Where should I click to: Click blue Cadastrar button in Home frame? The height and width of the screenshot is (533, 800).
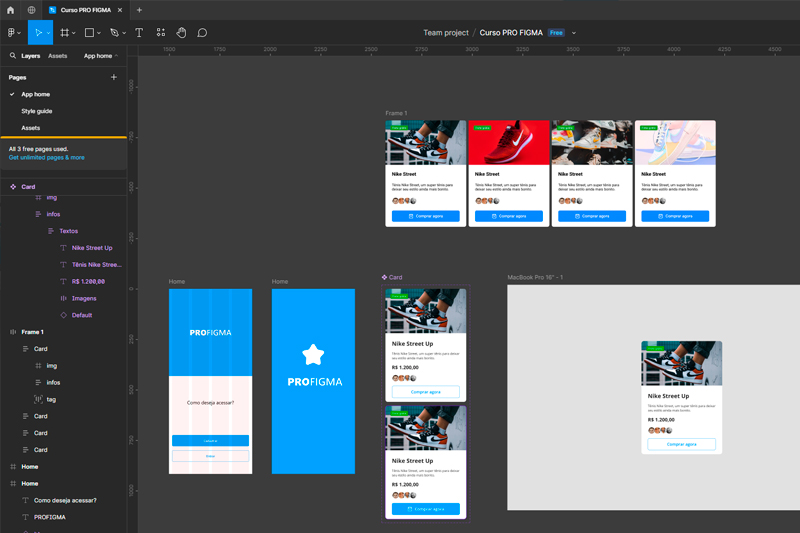click(210, 441)
